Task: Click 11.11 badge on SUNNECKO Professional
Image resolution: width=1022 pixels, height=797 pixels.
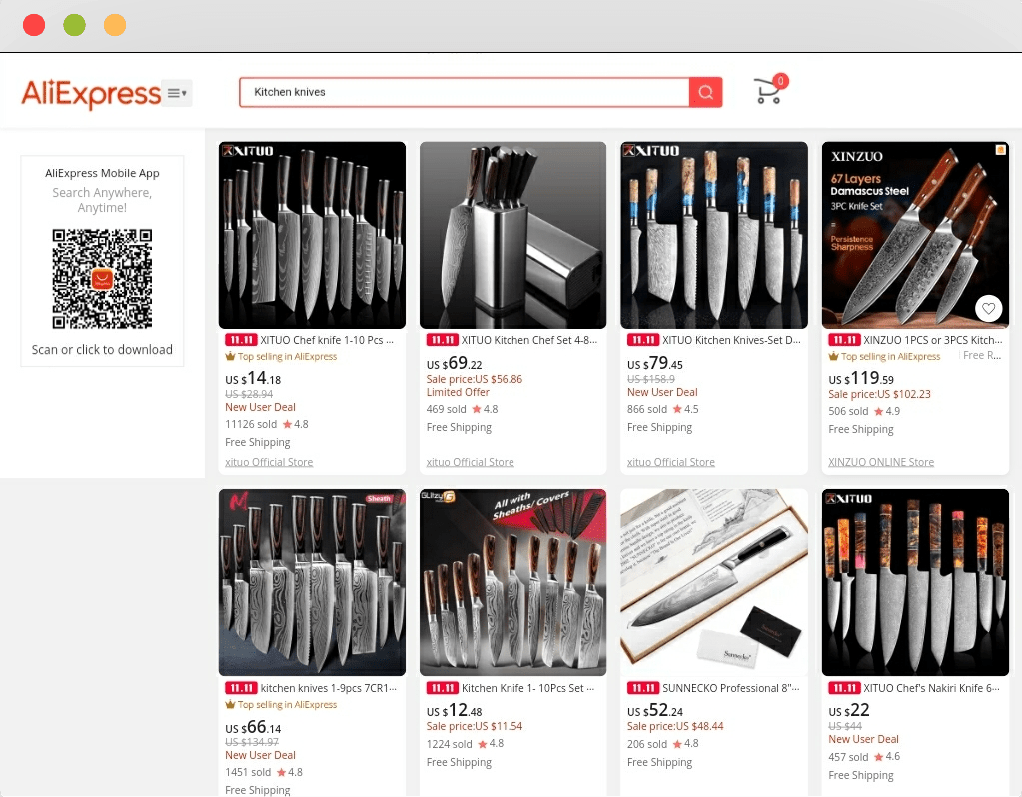Action: (643, 688)
